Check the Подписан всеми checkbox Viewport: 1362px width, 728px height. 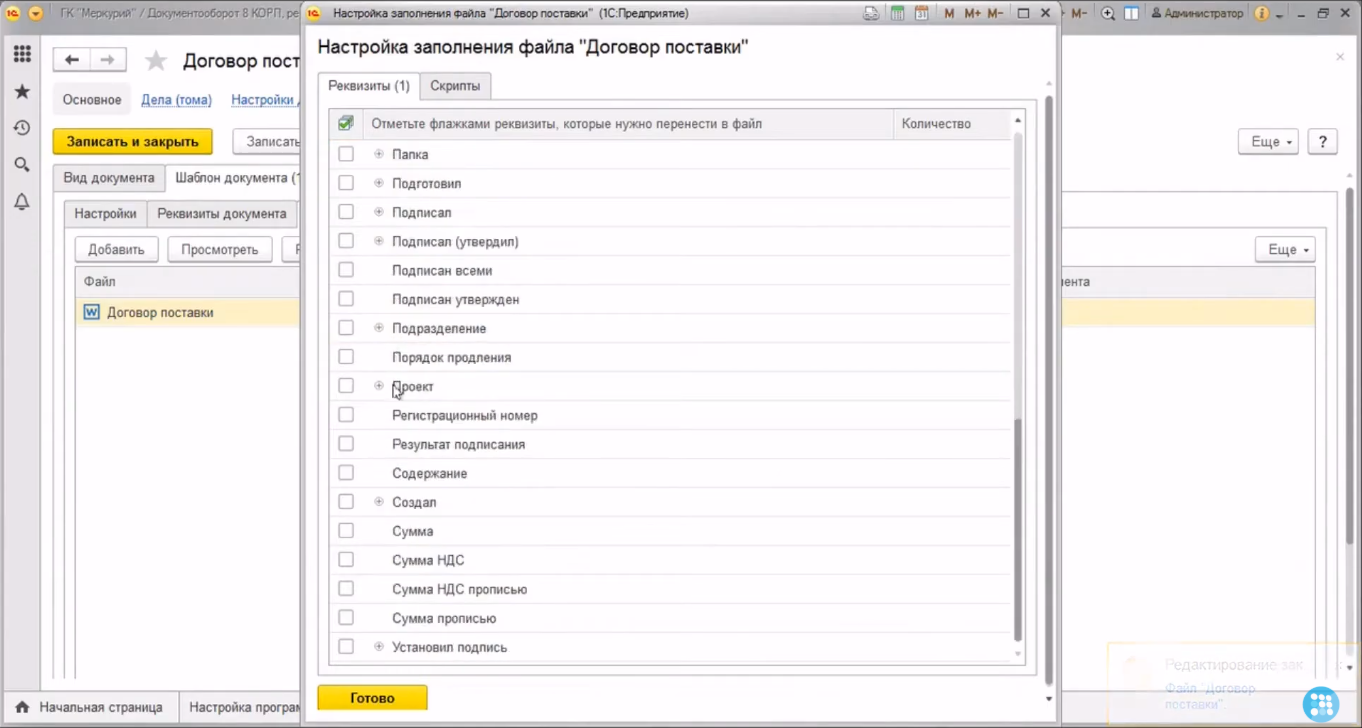coord(346,270)
